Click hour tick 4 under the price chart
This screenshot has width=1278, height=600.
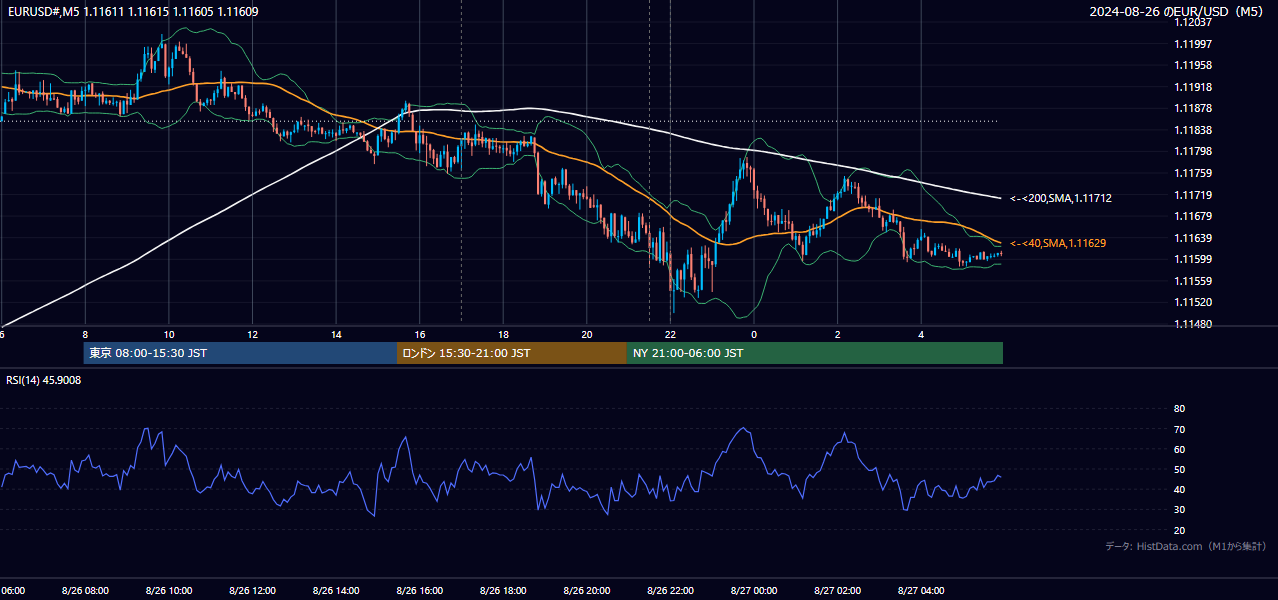(x=921, y=334)
